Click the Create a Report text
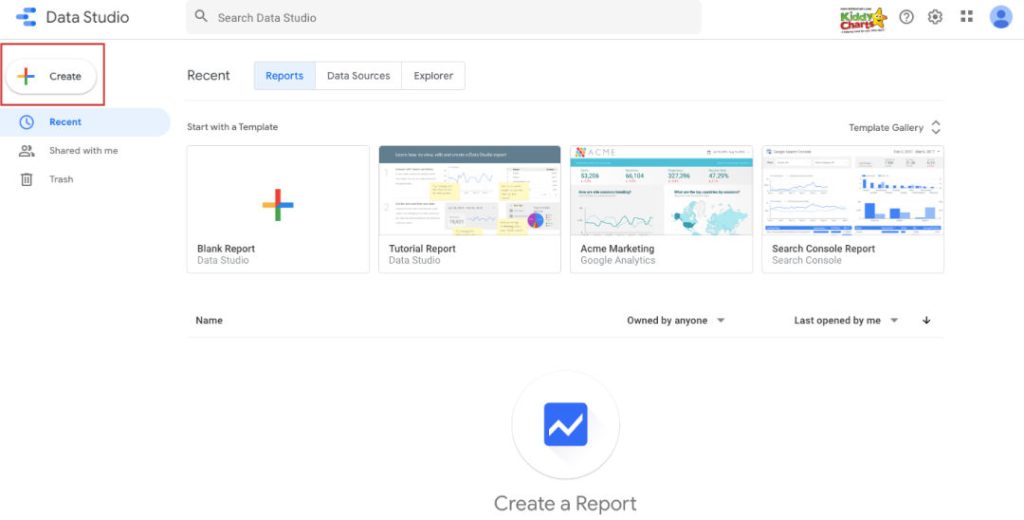Viewport: 1024px width, 520px height. tap(565, 504)
